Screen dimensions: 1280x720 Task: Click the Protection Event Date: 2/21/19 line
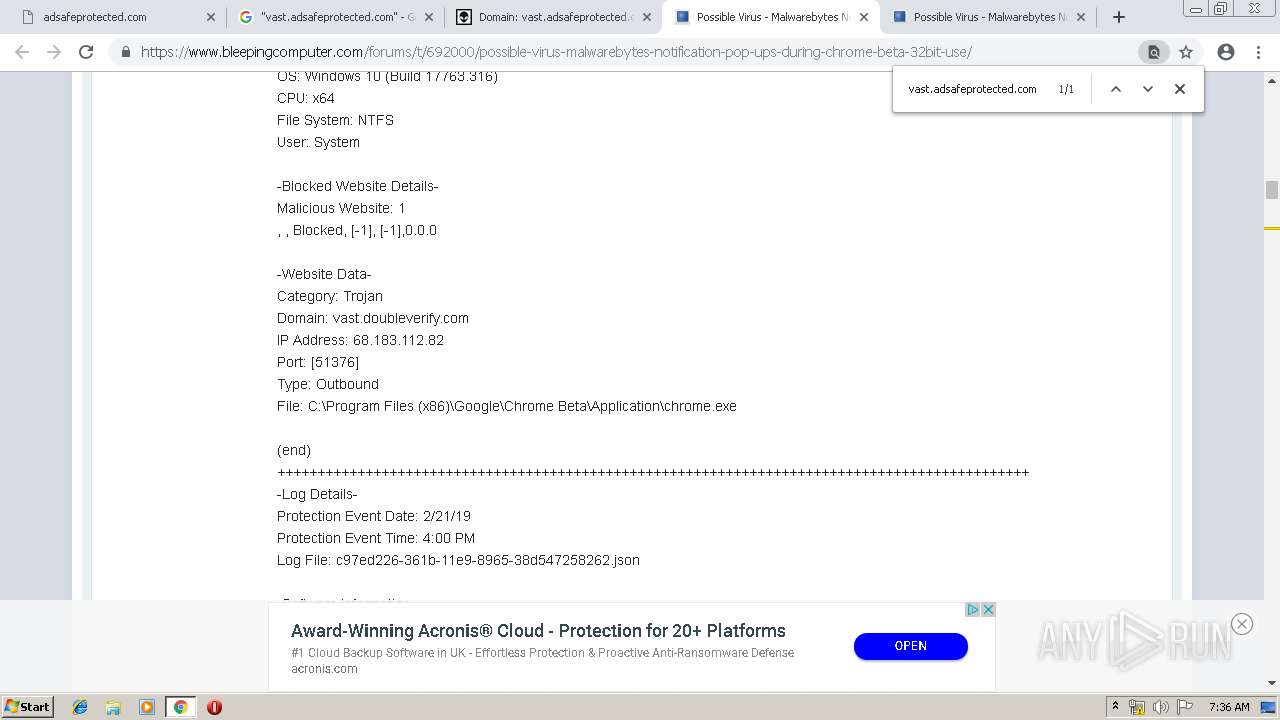374,516
